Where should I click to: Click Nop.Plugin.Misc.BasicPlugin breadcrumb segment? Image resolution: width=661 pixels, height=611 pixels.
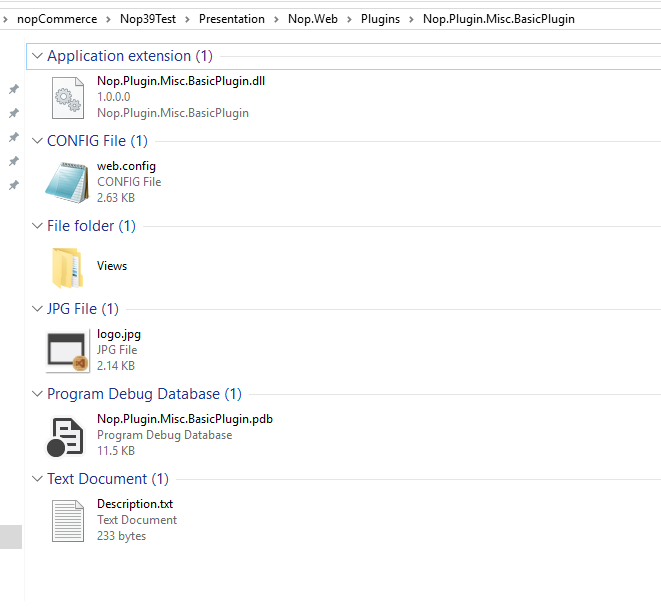(x=499, y=19)
